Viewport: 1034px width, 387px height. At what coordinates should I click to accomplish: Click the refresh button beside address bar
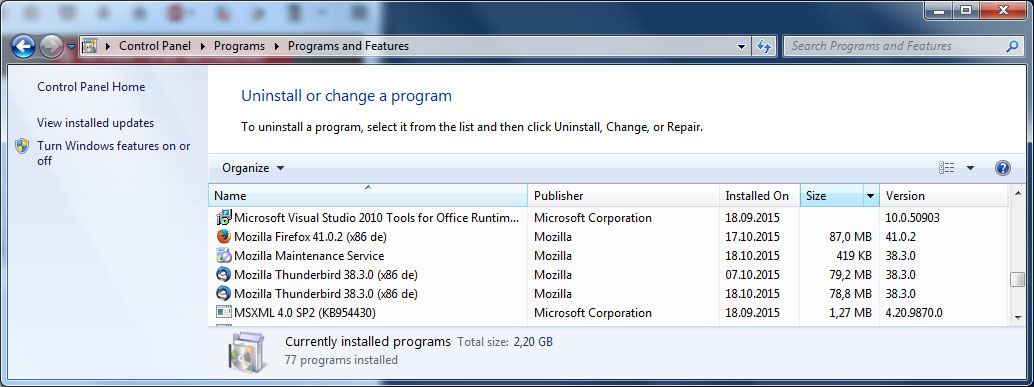pyautogui.click(x=764, y=46)
